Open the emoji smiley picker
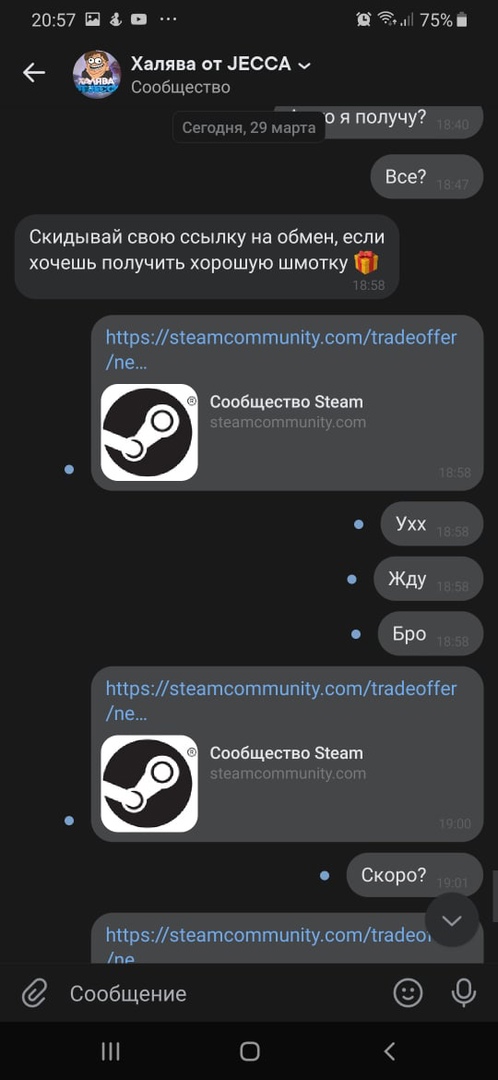 [x=408, y=993]
